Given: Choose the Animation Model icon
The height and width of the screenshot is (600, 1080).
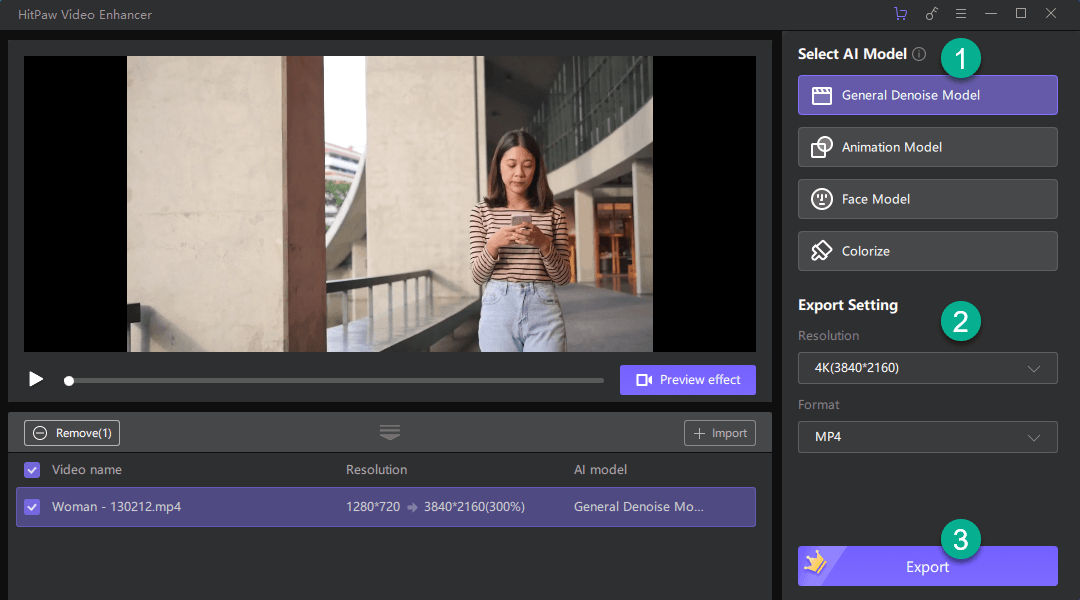Looking at the screenshot, I should pyautogui.click(x=821, y=147).
